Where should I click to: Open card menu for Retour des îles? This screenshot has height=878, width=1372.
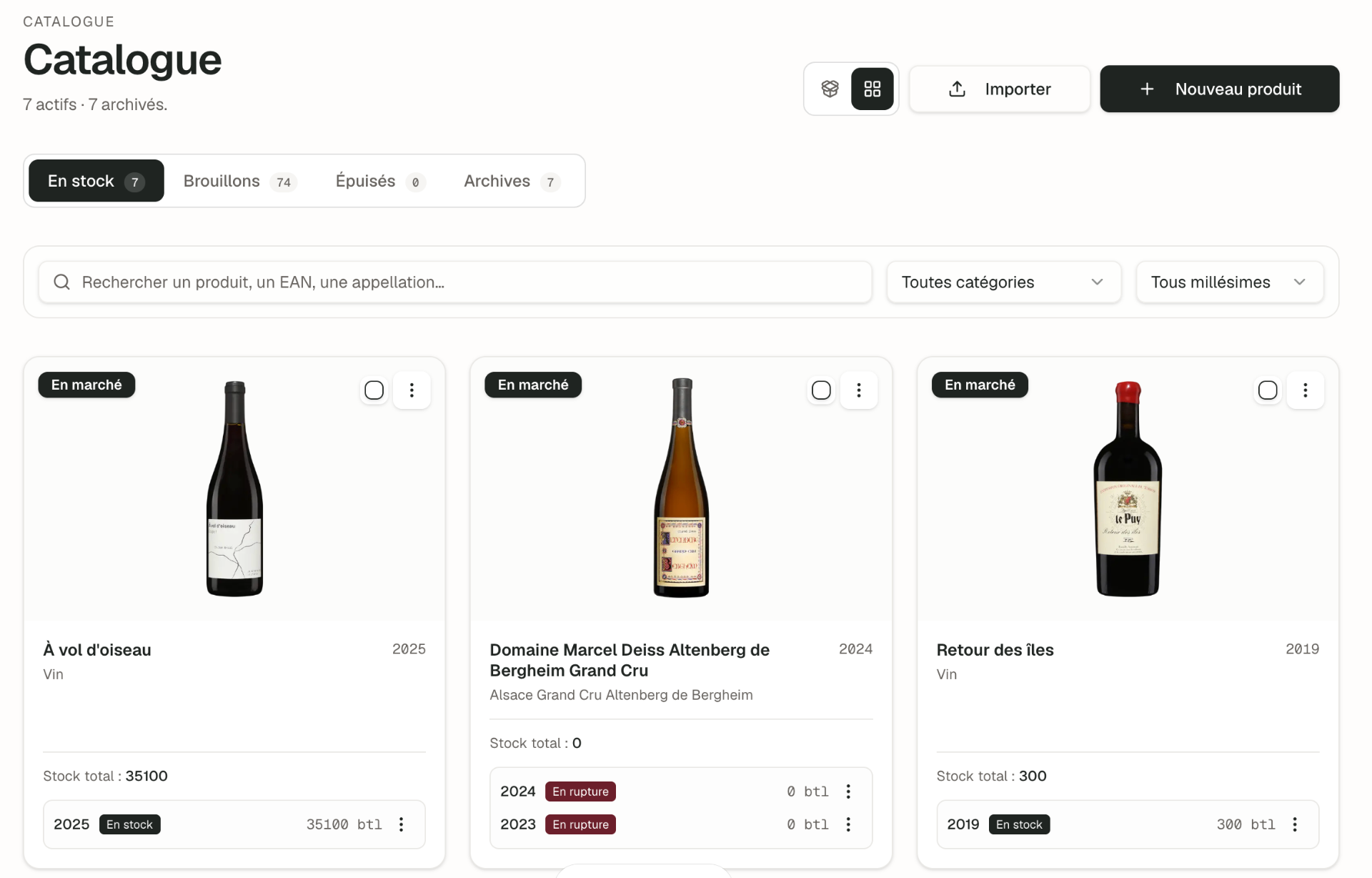(x=1305, y=390)
